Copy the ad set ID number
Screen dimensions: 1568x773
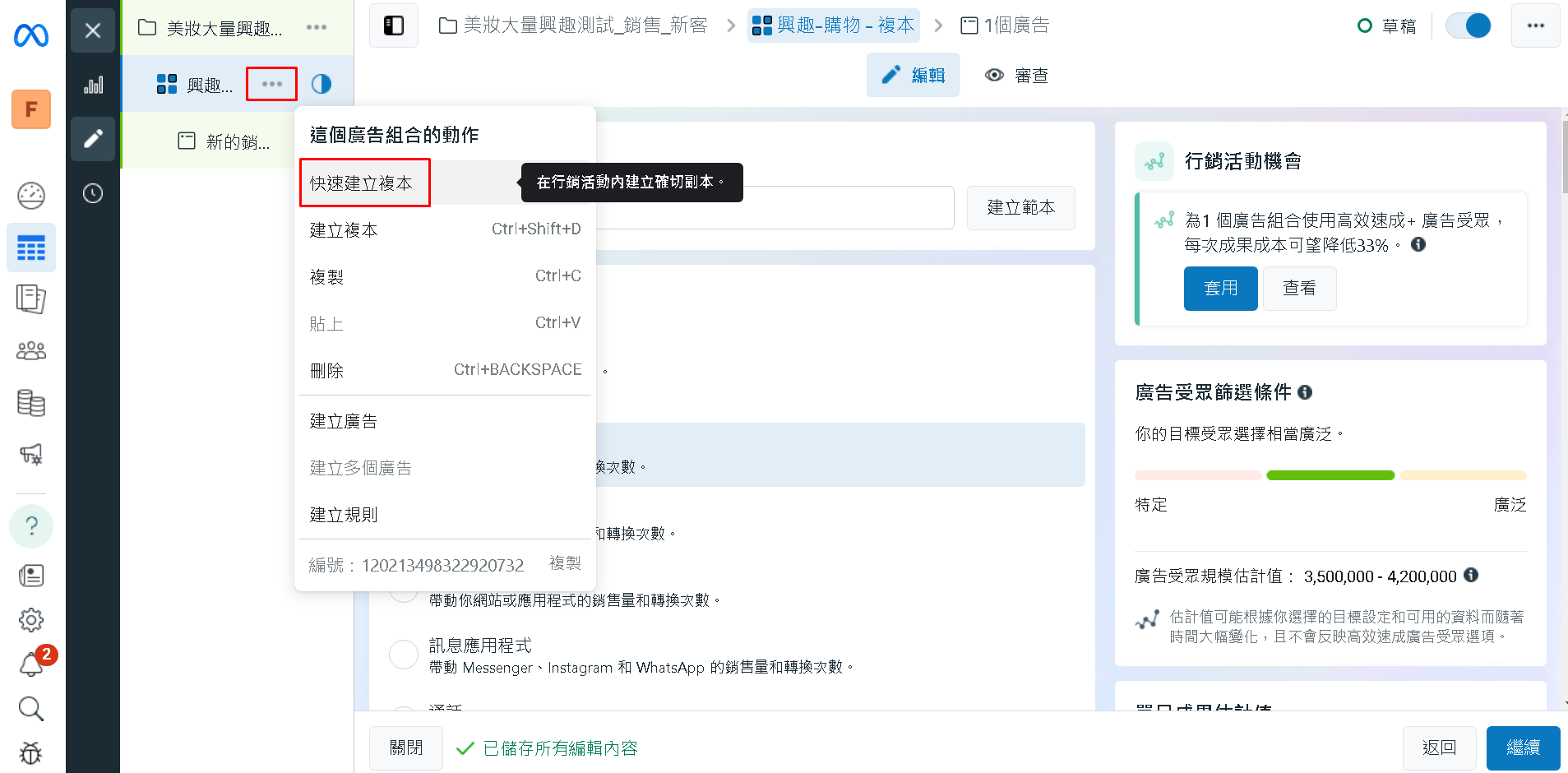565,563
